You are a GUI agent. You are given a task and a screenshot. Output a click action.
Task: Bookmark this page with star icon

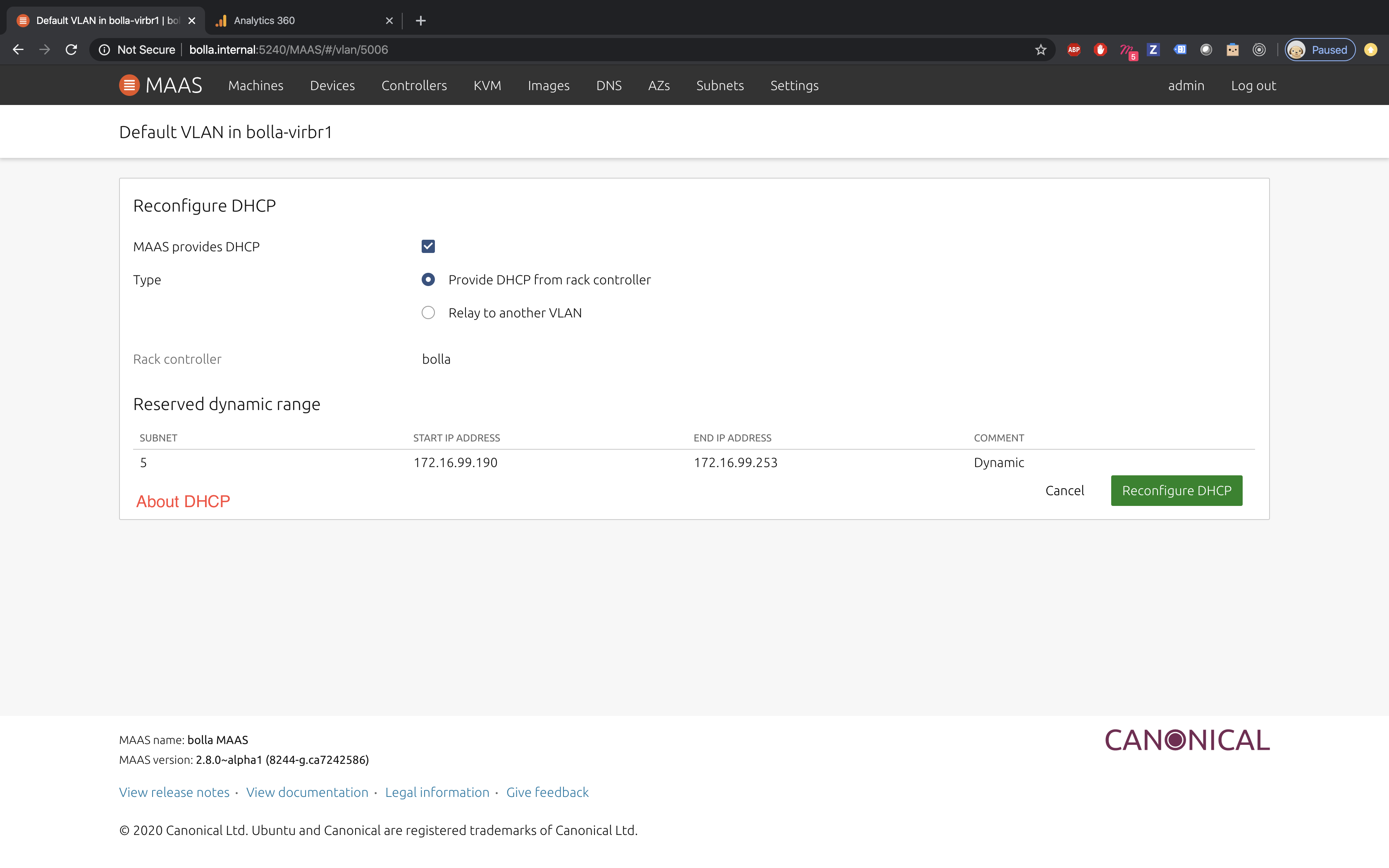(x=1041, y=50)
